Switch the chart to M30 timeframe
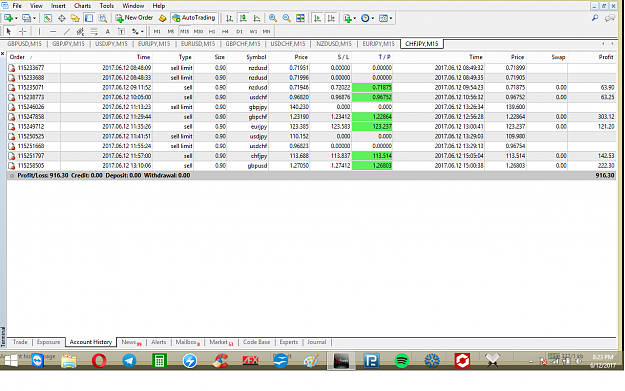Image resolution: width=625 pixels, height=391 pixels. click(x=198, y=31)
